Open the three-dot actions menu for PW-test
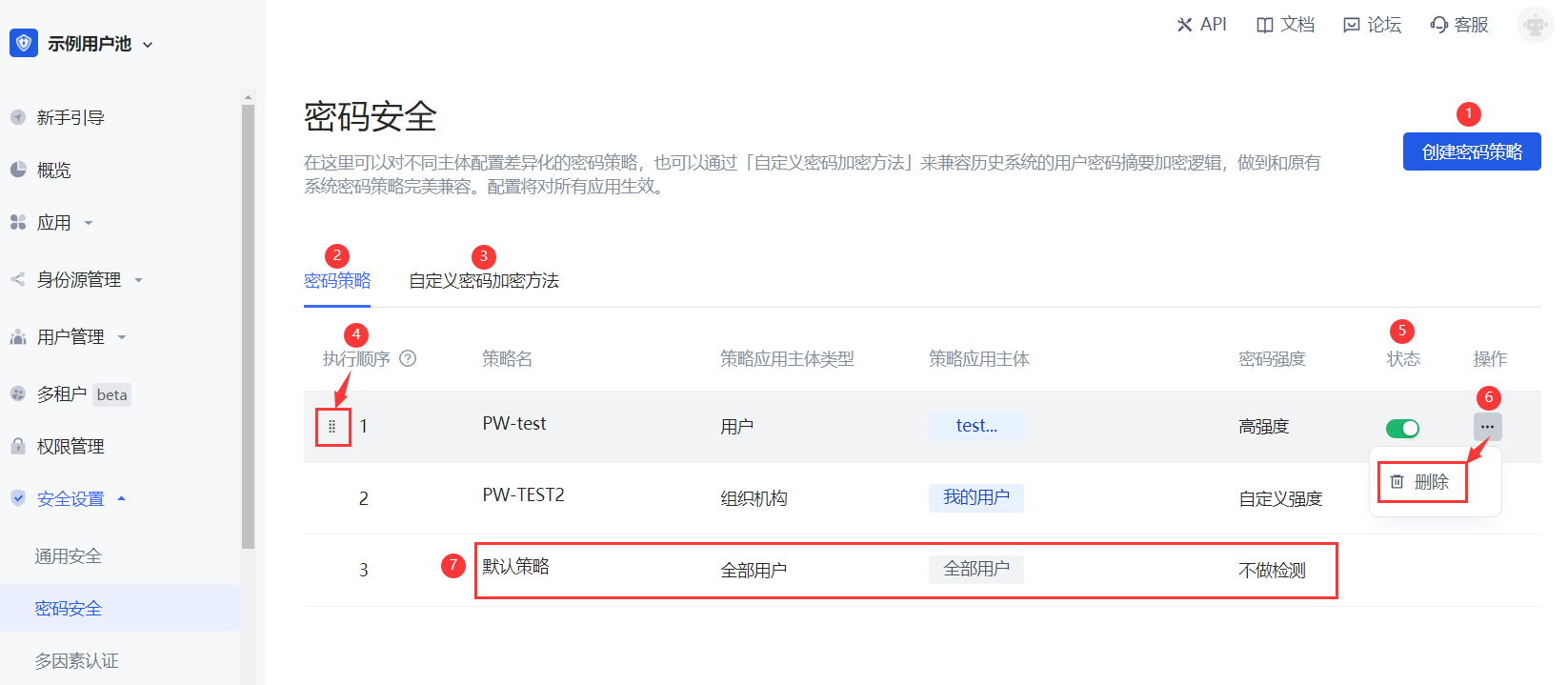The height and width of the screenshot is (685, 1568). (x=1487, y=427)
